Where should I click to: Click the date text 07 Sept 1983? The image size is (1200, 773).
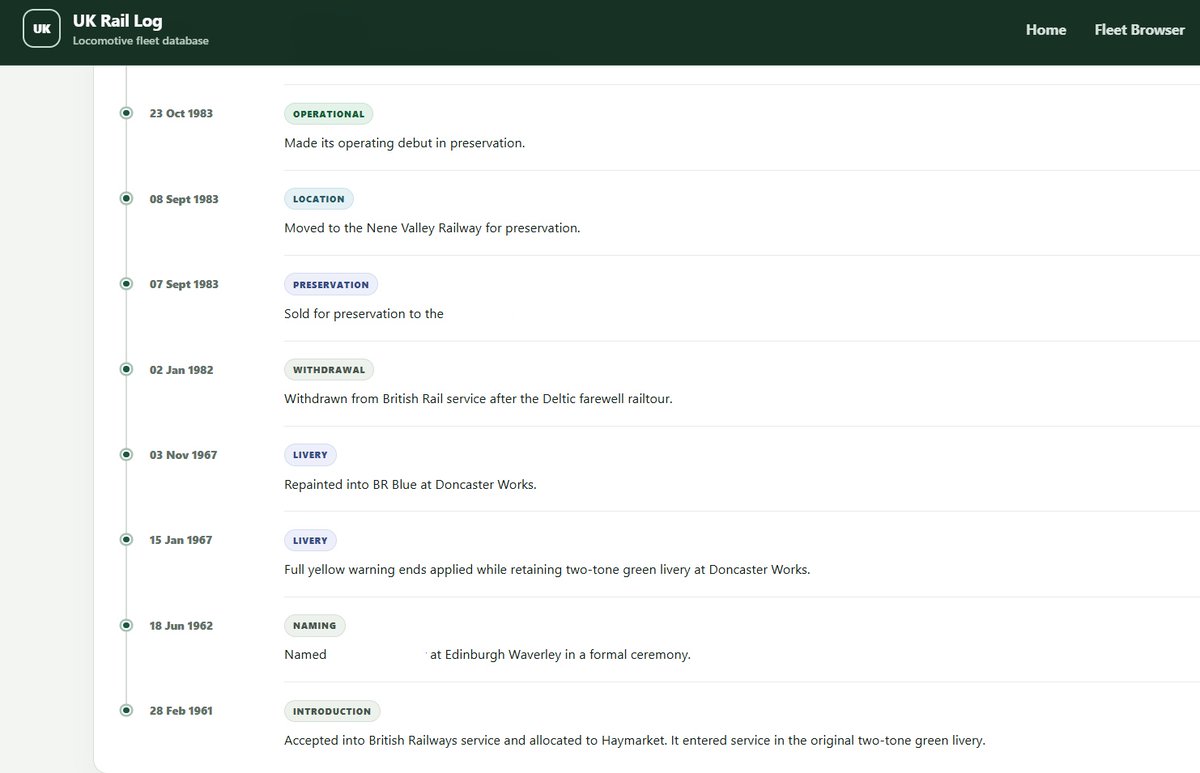(184, 284)
